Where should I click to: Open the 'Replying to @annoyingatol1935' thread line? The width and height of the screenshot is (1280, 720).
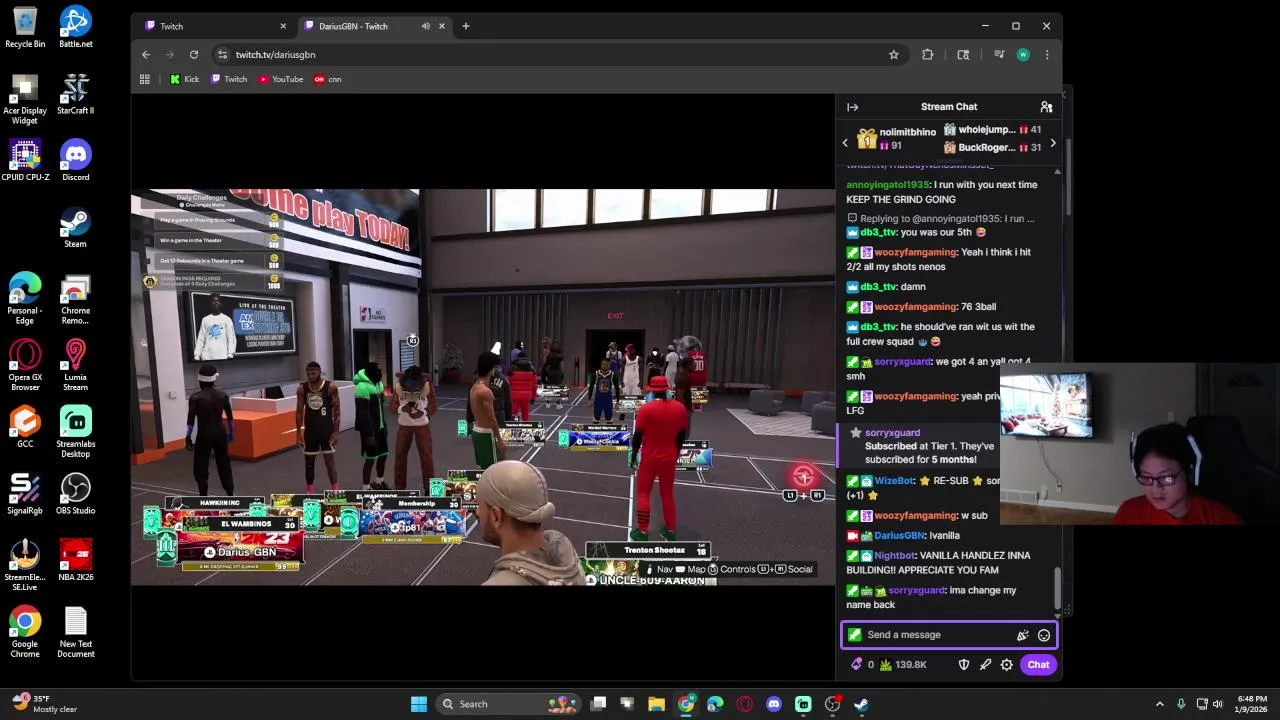coord(941,218)
